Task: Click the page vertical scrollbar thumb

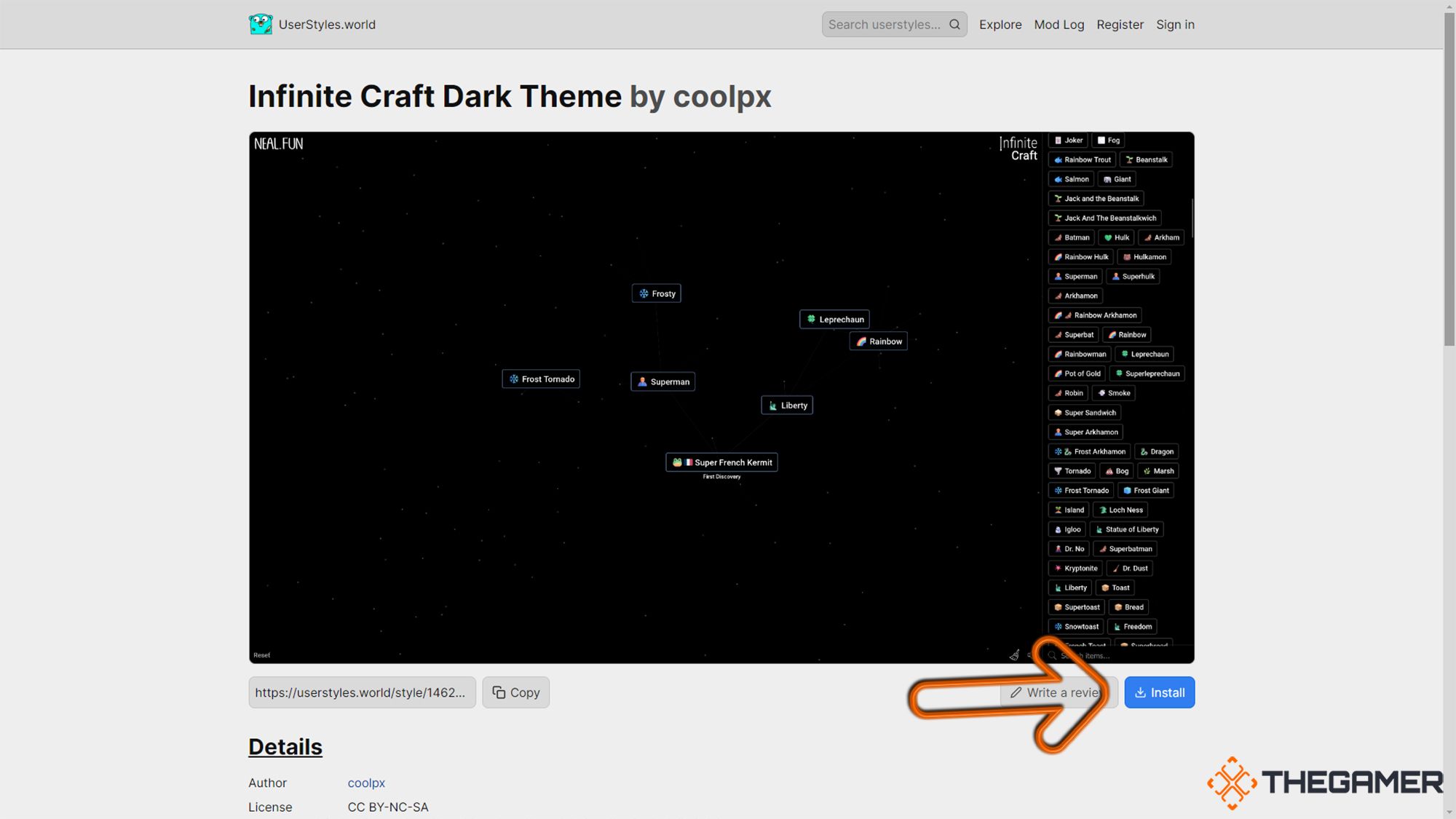Action: pyautogui.click(x=1449, y=178)
